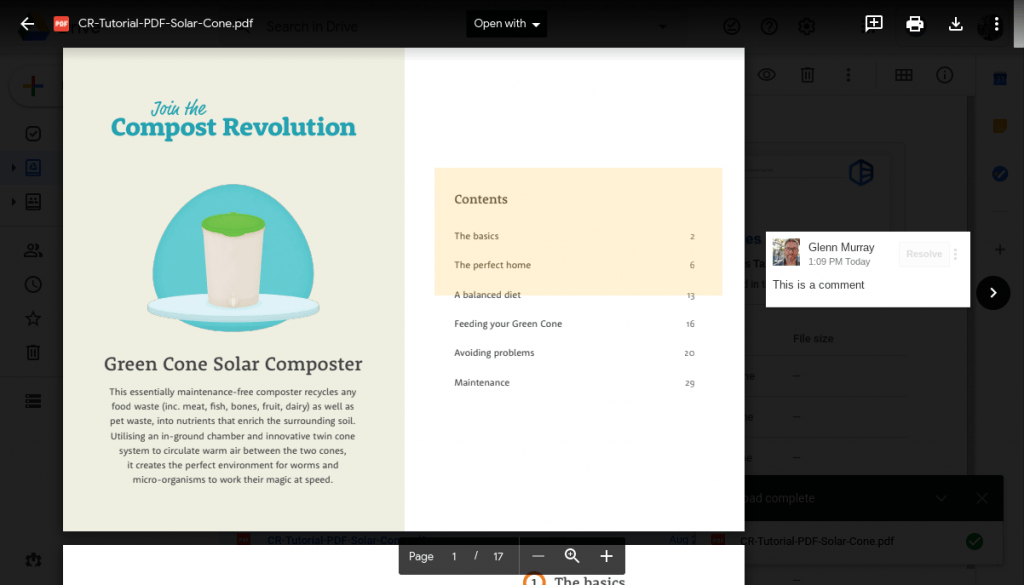Open Drive settings gear
This screenshot has width=1024, height=585.
[x=807, y=26]
